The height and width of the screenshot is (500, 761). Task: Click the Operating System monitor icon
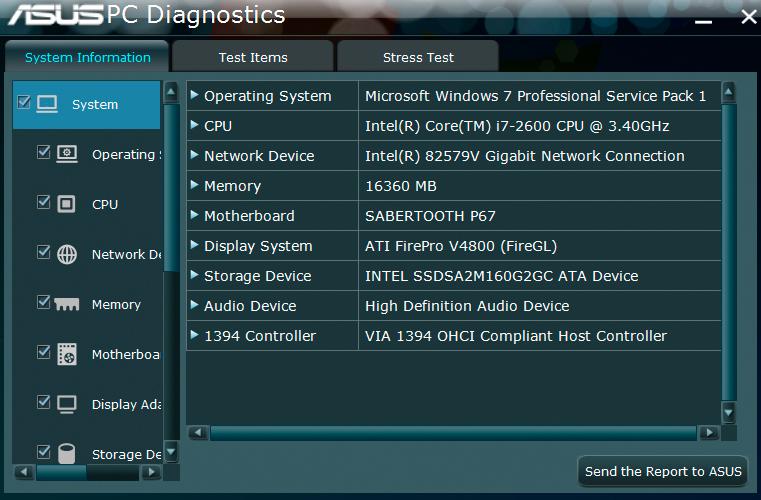(67, 154)
